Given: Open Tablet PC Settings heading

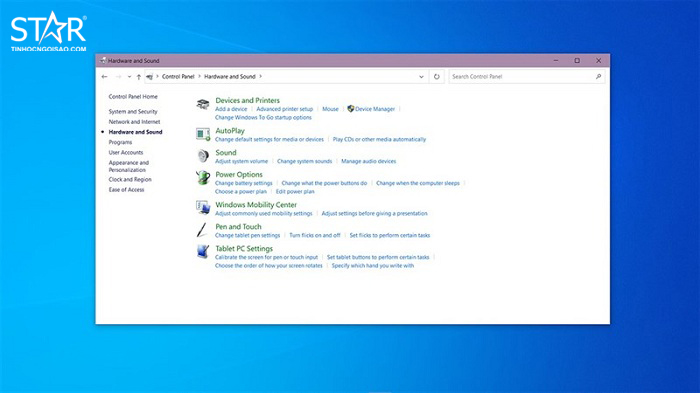Looking at the screenshot, I should point(244,249).
